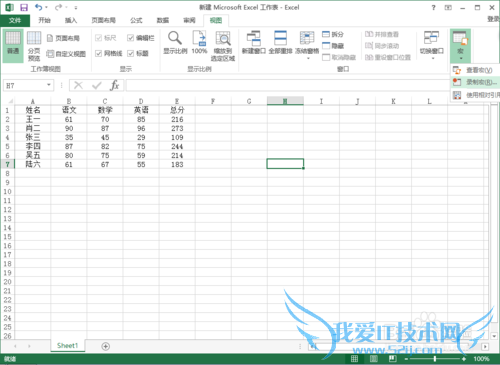Choose 页面布局 view in workbook views group
The image size is (500, 365).
tap(63, 38)
